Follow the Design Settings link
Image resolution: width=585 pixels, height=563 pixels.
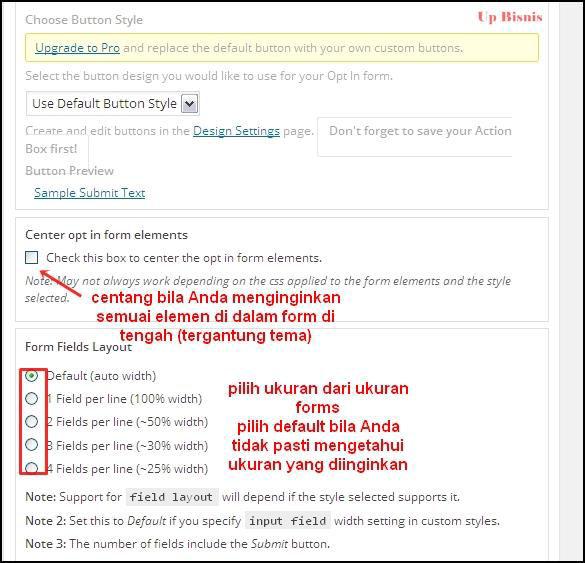pos(236,131)
